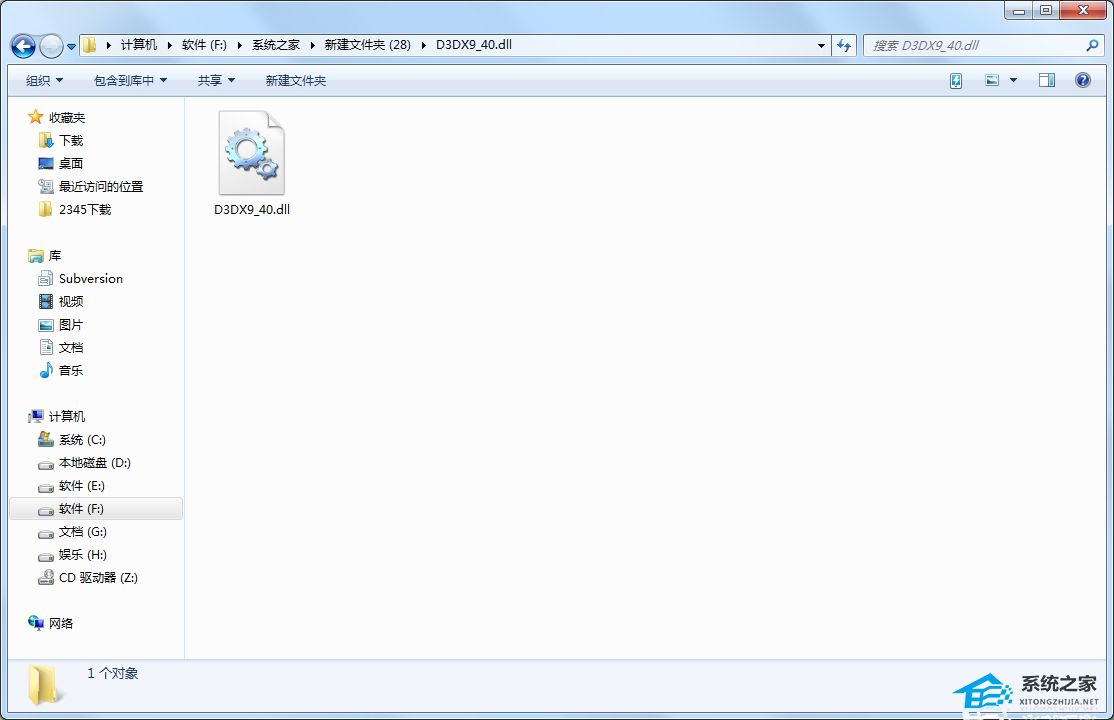
Task: Expand the address bar history dropdown
Action: click(x=821, y=46)
